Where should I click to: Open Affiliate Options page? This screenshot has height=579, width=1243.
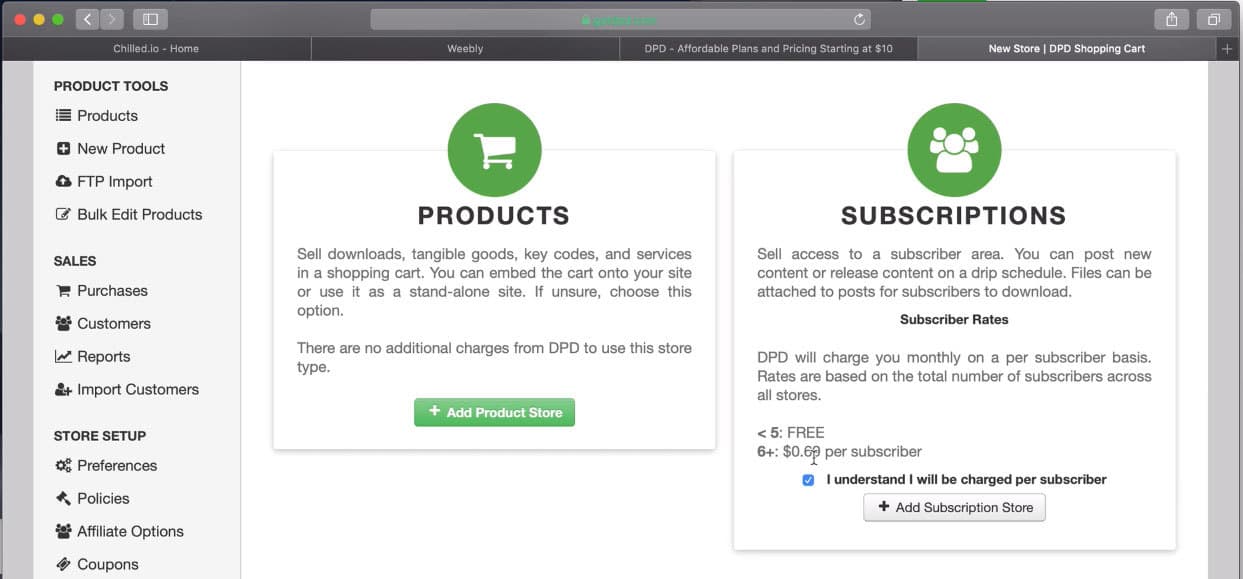[x=130, y=532]
